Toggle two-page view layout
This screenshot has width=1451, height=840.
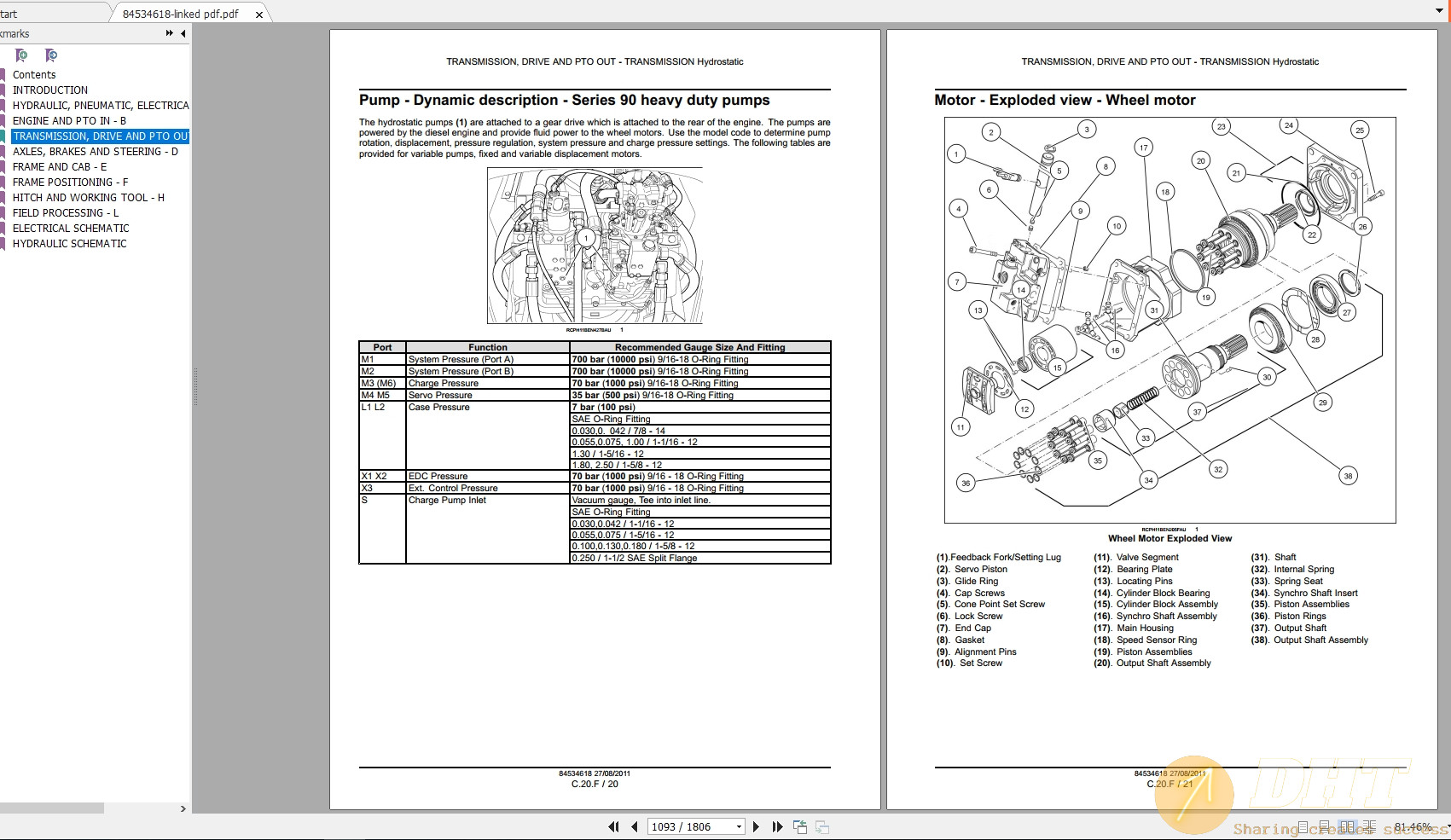[x=1348, y=826]
